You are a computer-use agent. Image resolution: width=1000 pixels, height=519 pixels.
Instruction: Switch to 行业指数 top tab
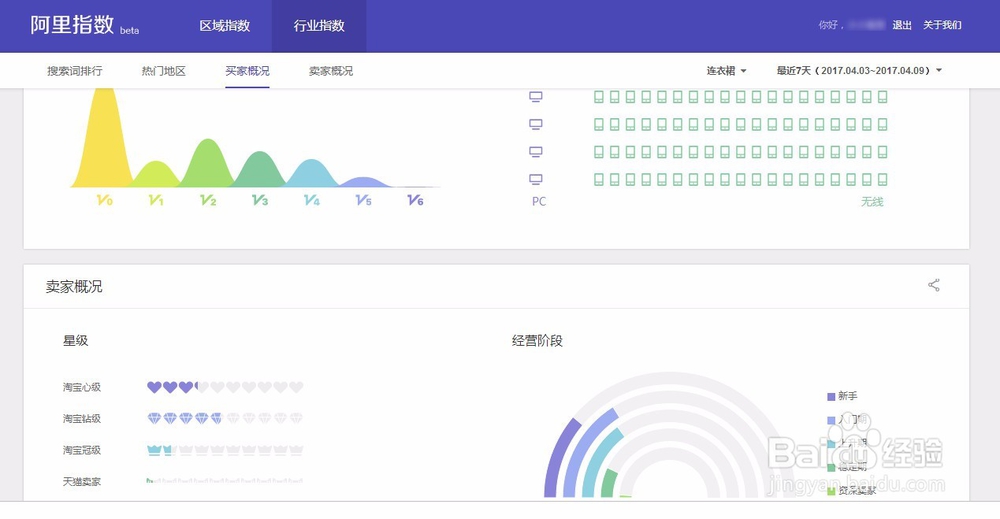319,26
